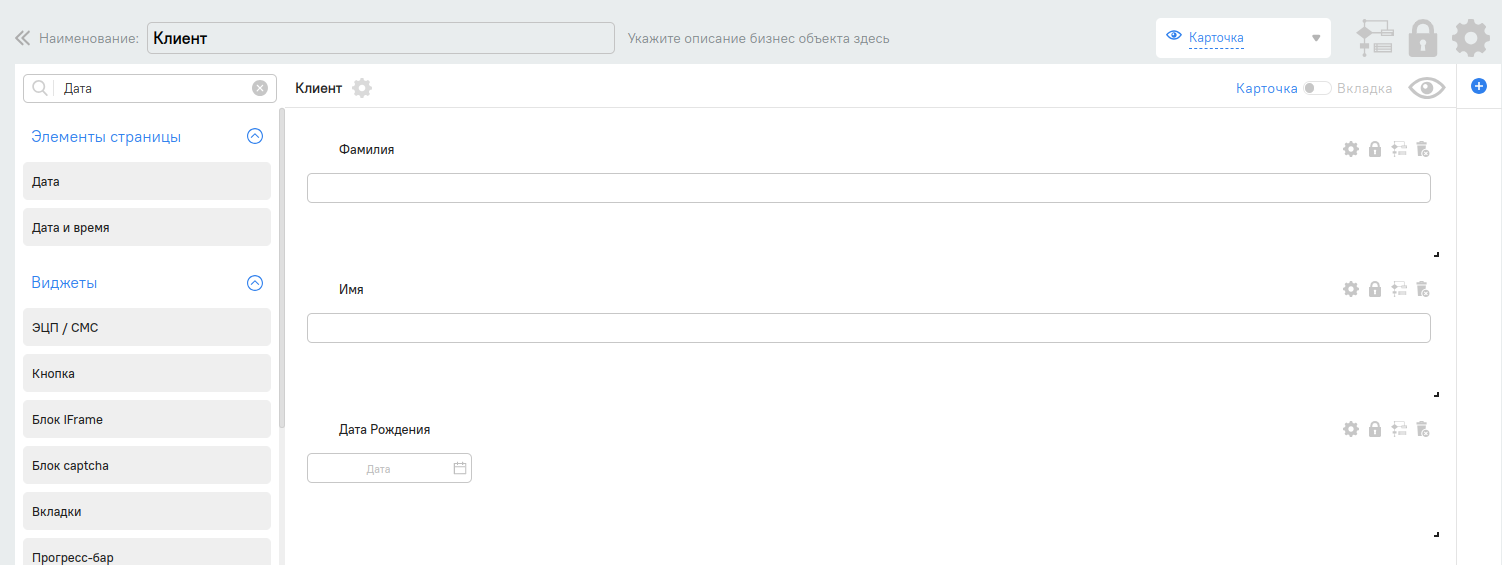Click the Наименование input containing Клиент
The width and height of the screenshot is (1502, 565).
click(x=380, y=38)
